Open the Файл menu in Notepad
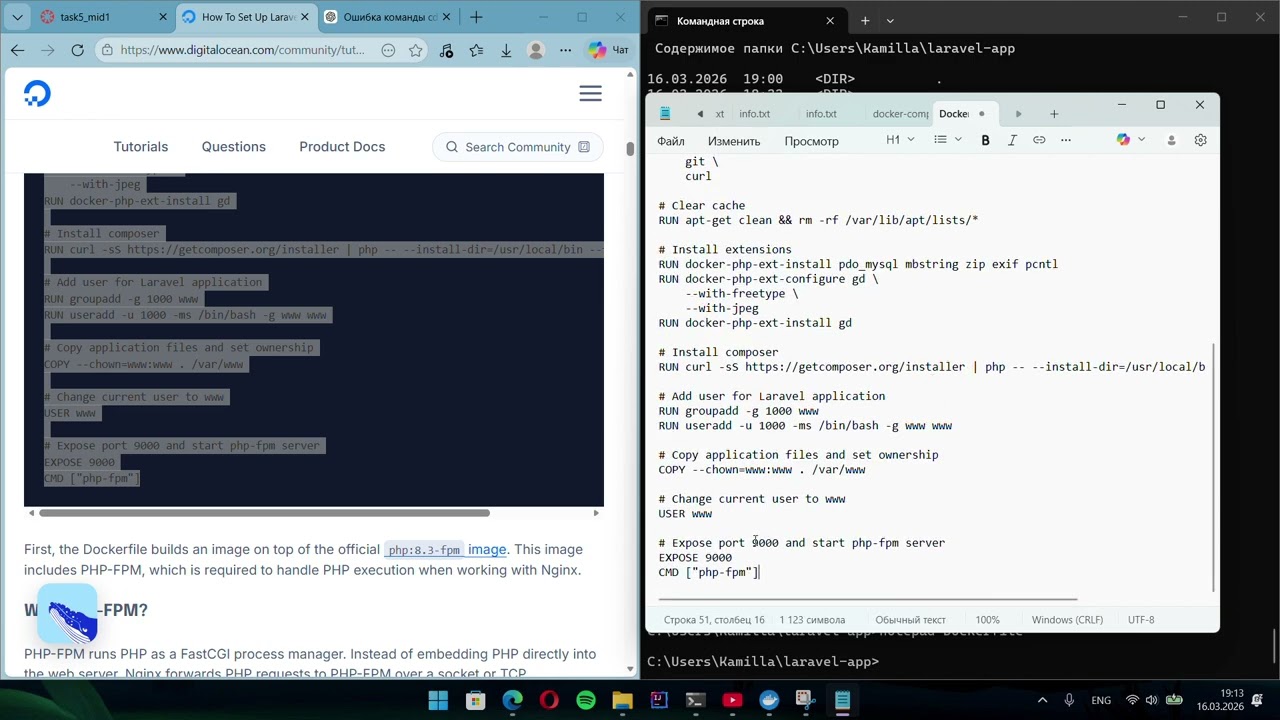The width and height of the screenshot is (1280, 720). pyautogui.click(x=671, y=141)
